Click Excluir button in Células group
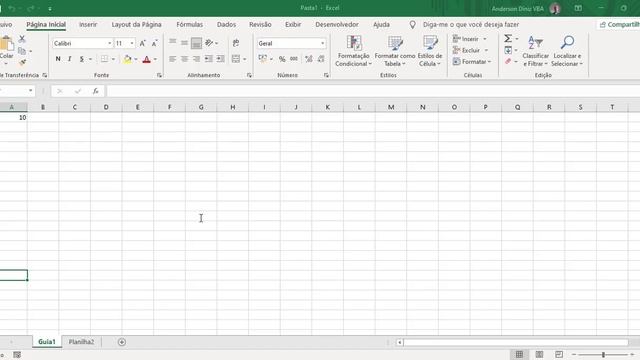This screenshot has width=640, height=360. pos(470,50)
